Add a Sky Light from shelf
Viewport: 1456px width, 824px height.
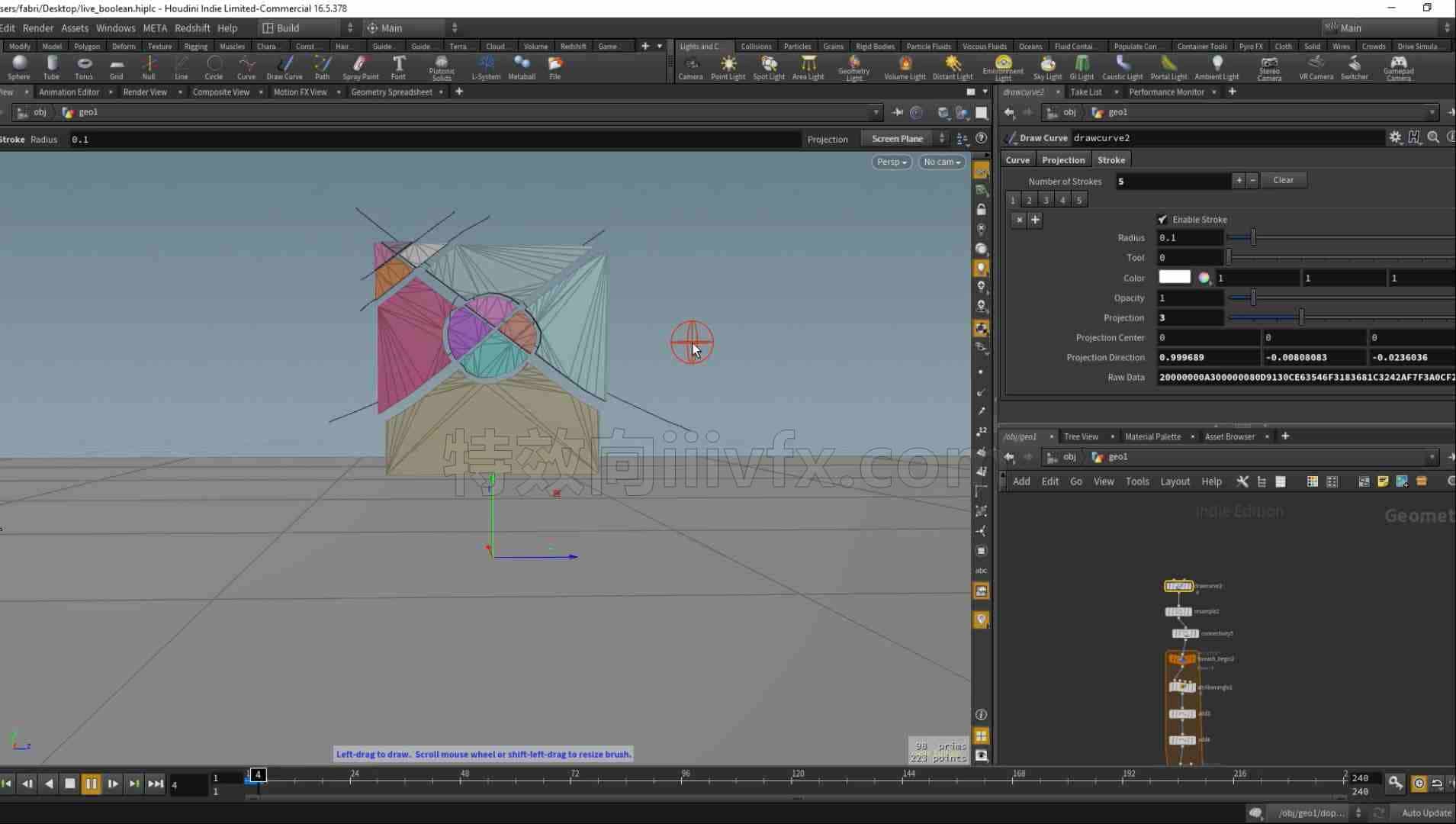[x=1047, y=67]
